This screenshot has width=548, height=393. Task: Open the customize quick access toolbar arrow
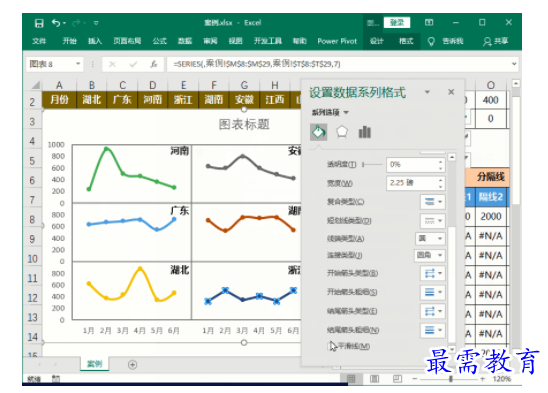click(x=96, y=23)
